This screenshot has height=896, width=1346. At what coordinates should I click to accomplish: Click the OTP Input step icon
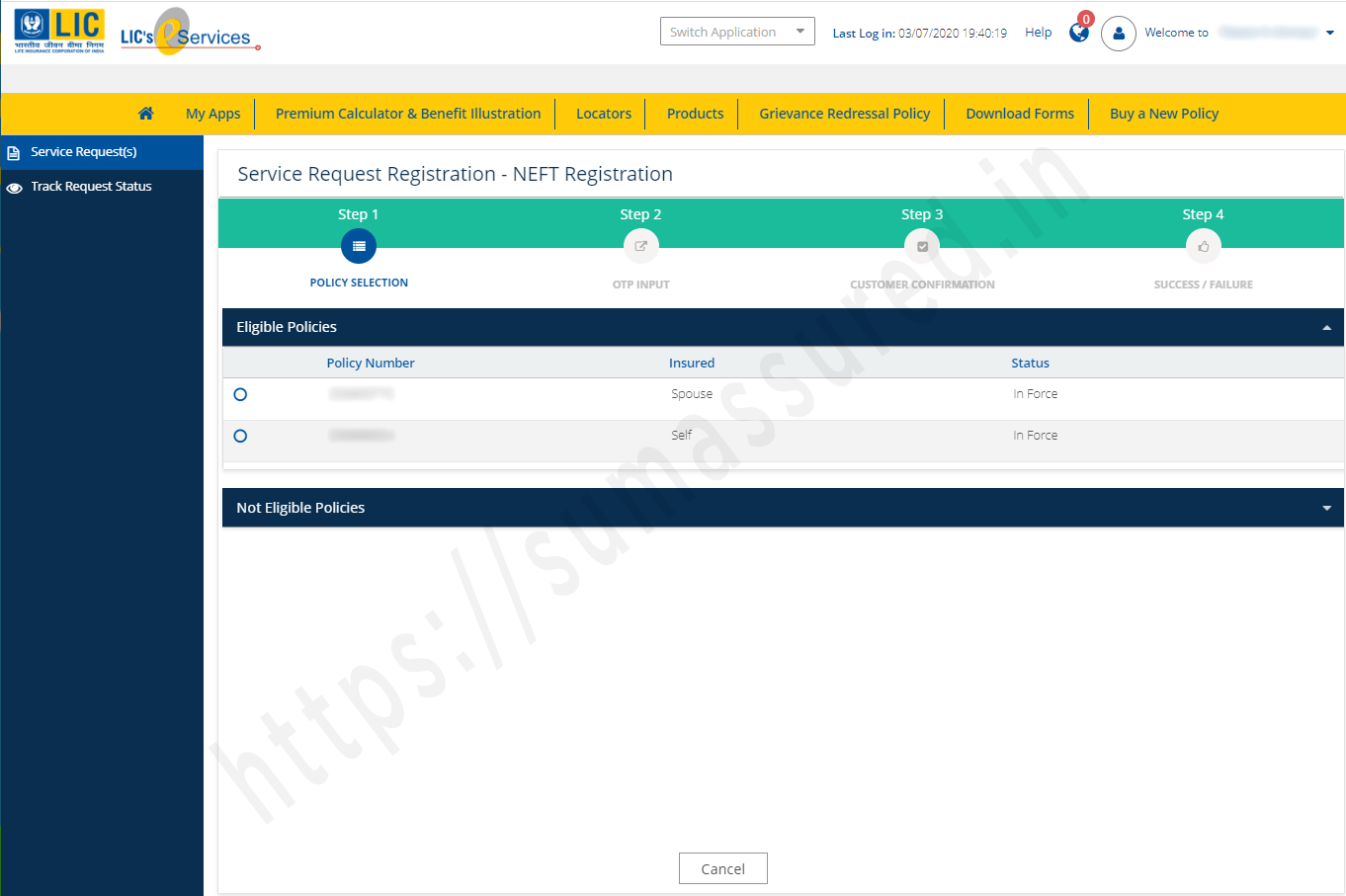640,246
